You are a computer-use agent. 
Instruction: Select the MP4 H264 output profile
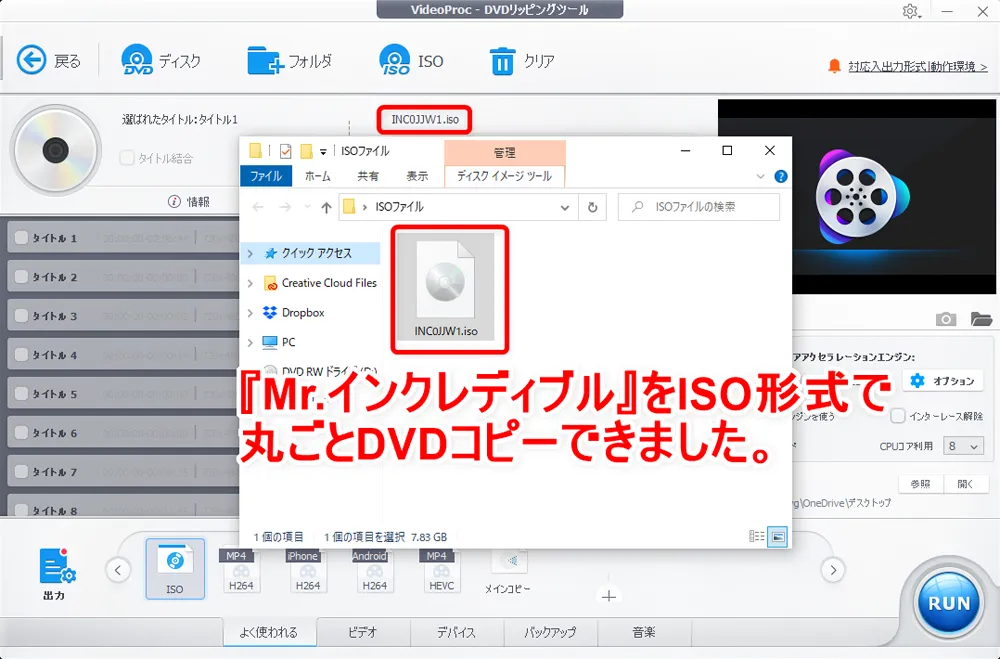[x=241, y=570]
